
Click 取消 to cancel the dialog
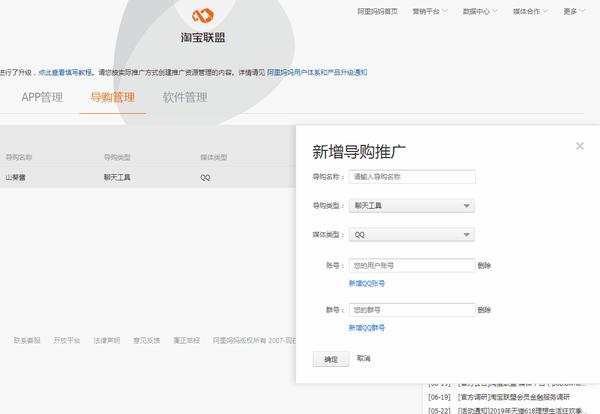click(x=364, y=358)
